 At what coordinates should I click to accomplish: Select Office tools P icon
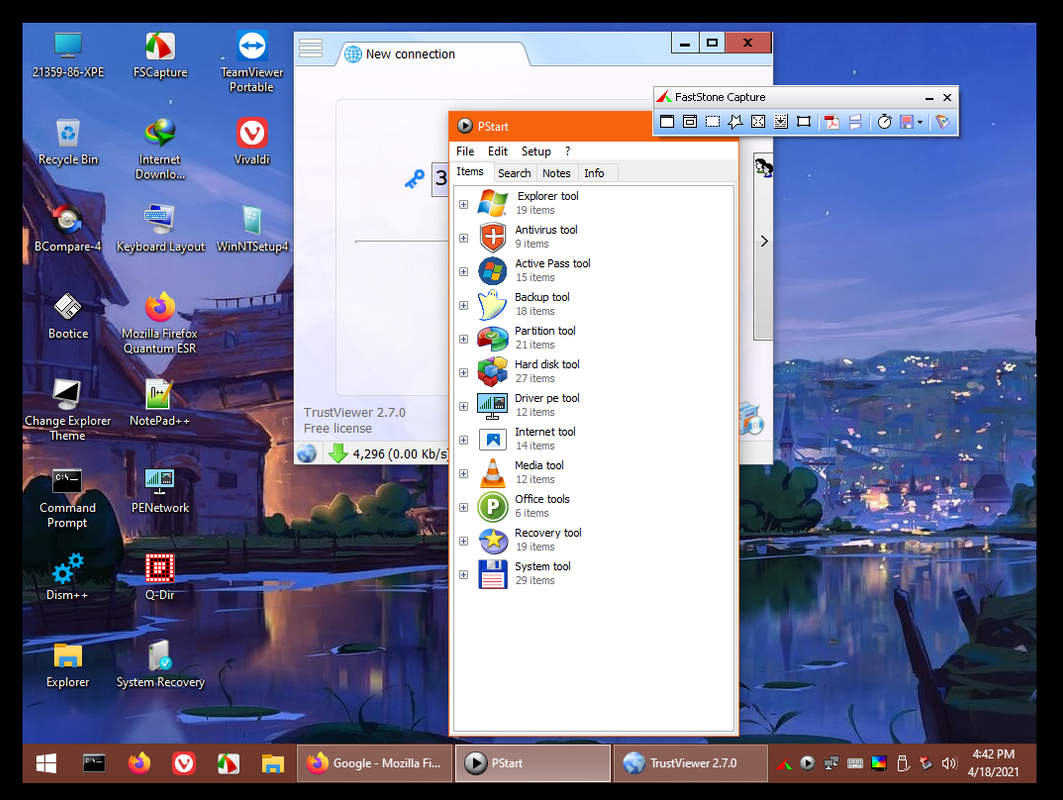pos(493,506)
